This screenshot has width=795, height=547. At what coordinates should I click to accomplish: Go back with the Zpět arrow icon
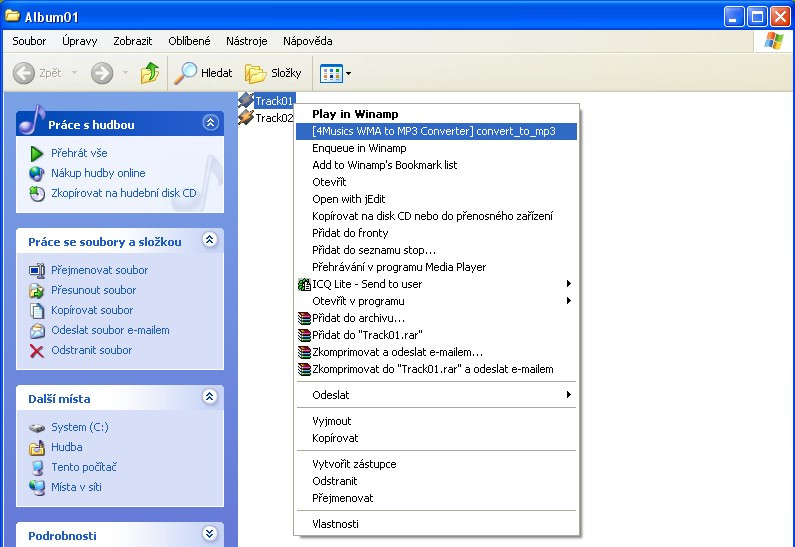tap(24, 74)
